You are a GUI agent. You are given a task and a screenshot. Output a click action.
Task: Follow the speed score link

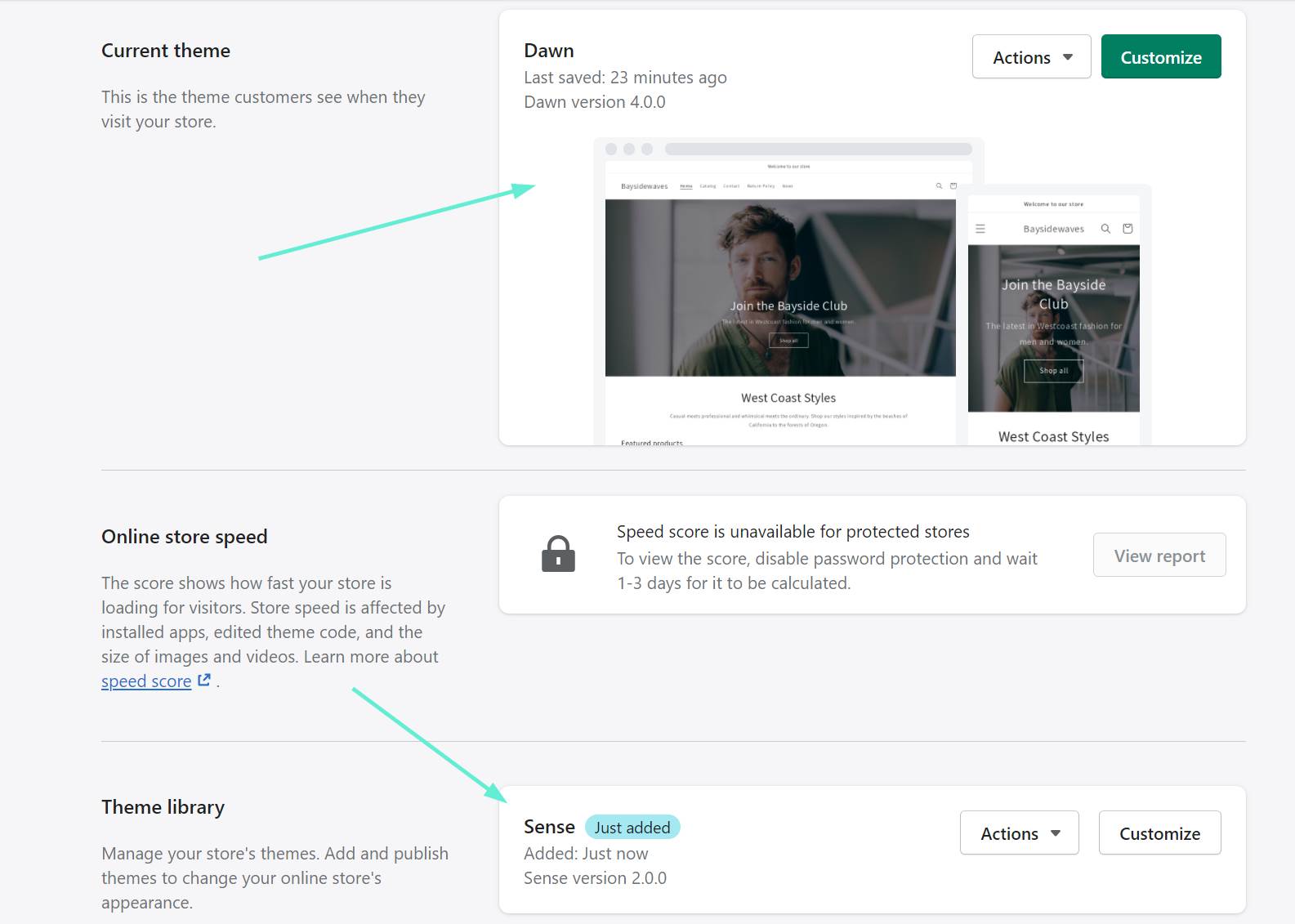[x=146, y=681]
